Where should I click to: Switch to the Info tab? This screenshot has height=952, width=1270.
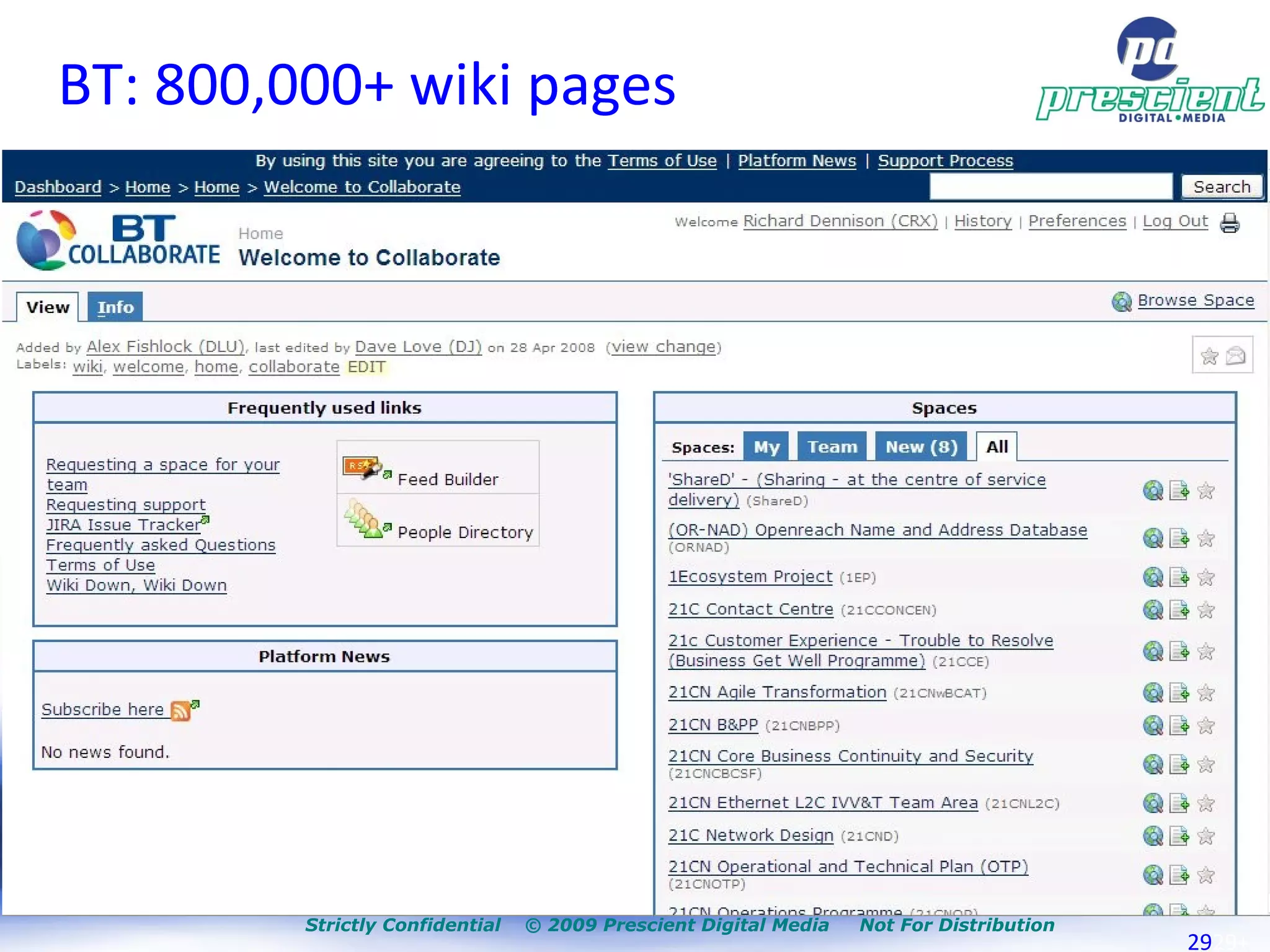click(x=115, y=307)
